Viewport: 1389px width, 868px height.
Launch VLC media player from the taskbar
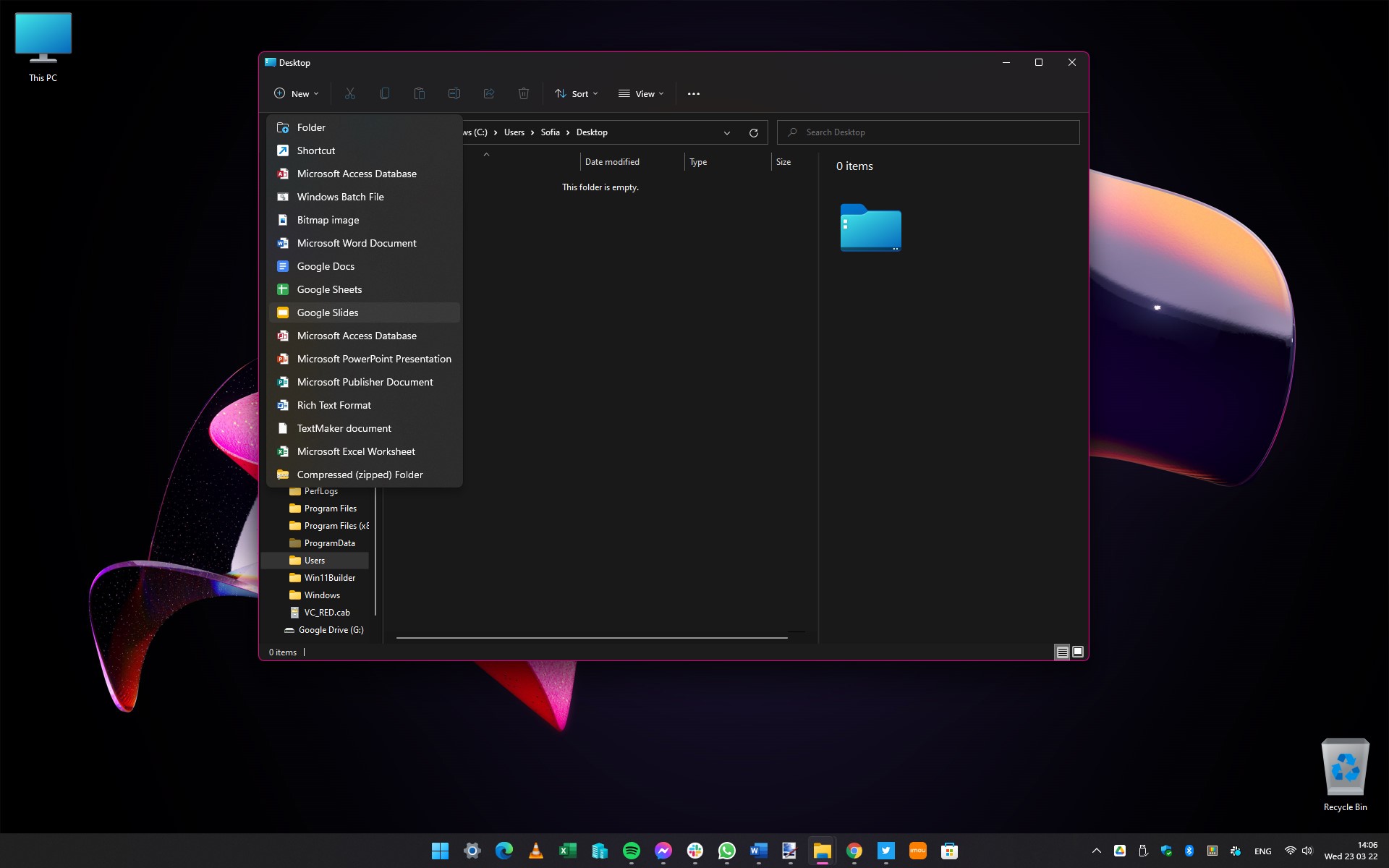tap(535, 851)
